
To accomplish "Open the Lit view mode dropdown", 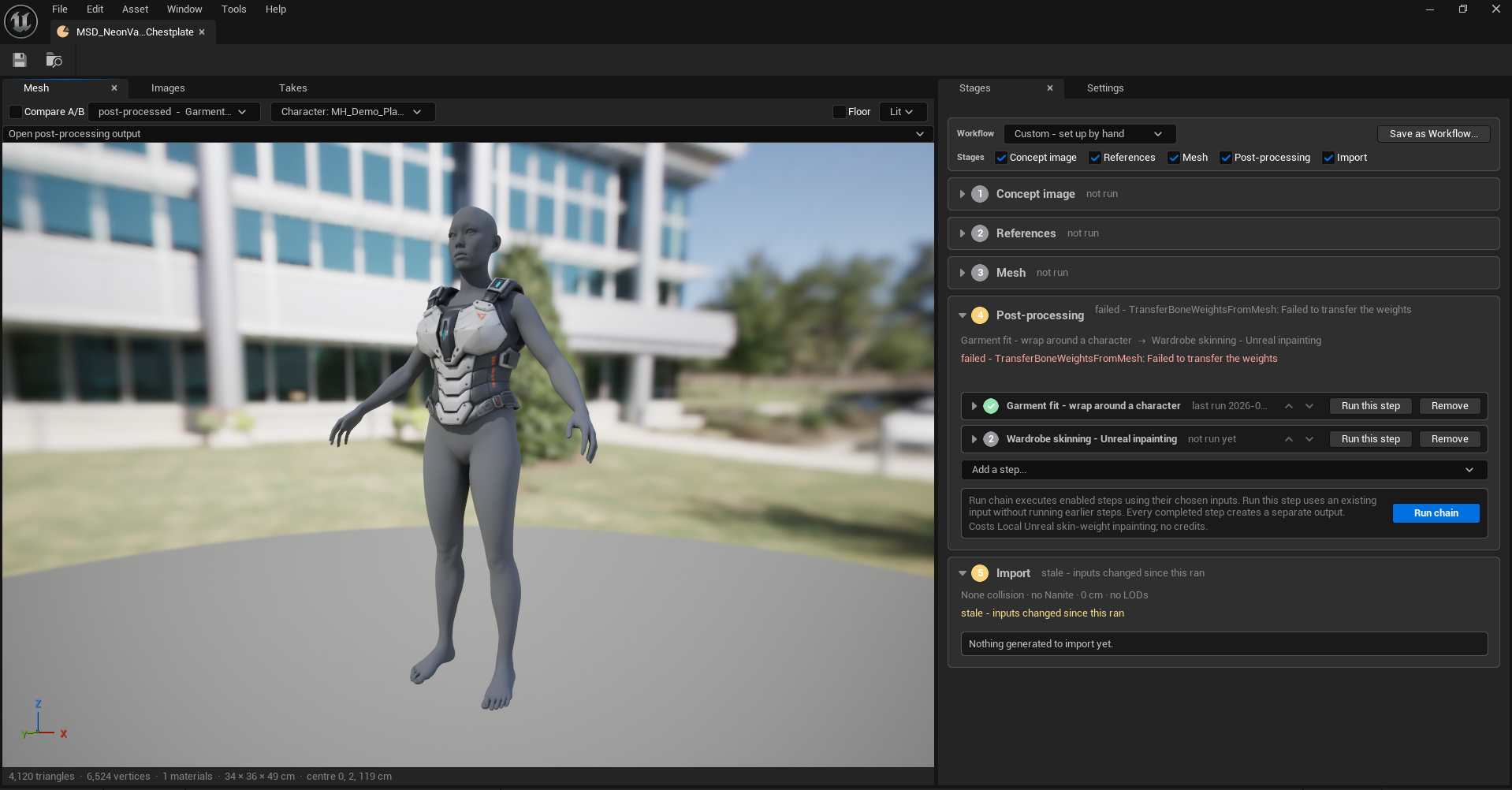I will (x=903, y=112).
